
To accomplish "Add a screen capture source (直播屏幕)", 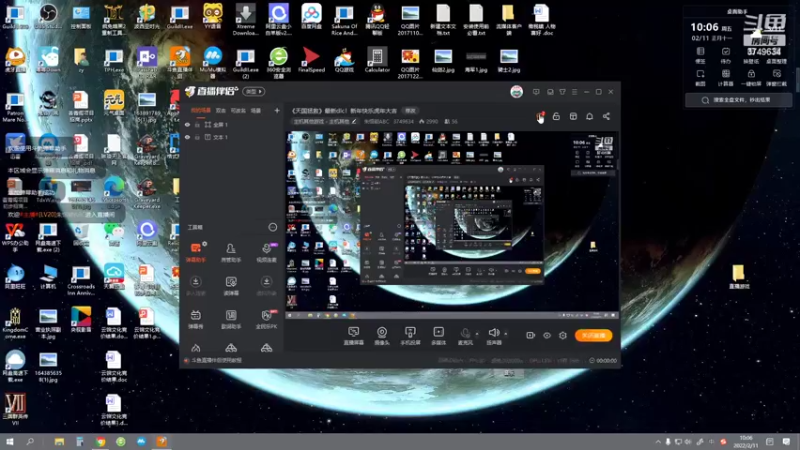I will click(x=354, y=336).
